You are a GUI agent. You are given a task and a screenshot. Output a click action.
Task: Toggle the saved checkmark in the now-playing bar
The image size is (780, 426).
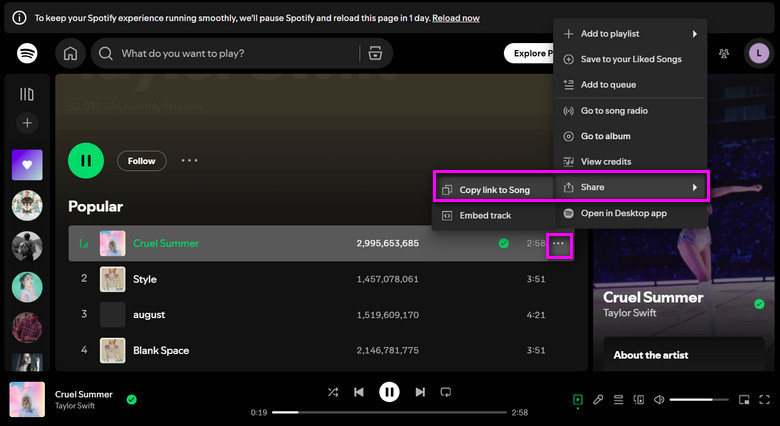(x=131, y=399)
